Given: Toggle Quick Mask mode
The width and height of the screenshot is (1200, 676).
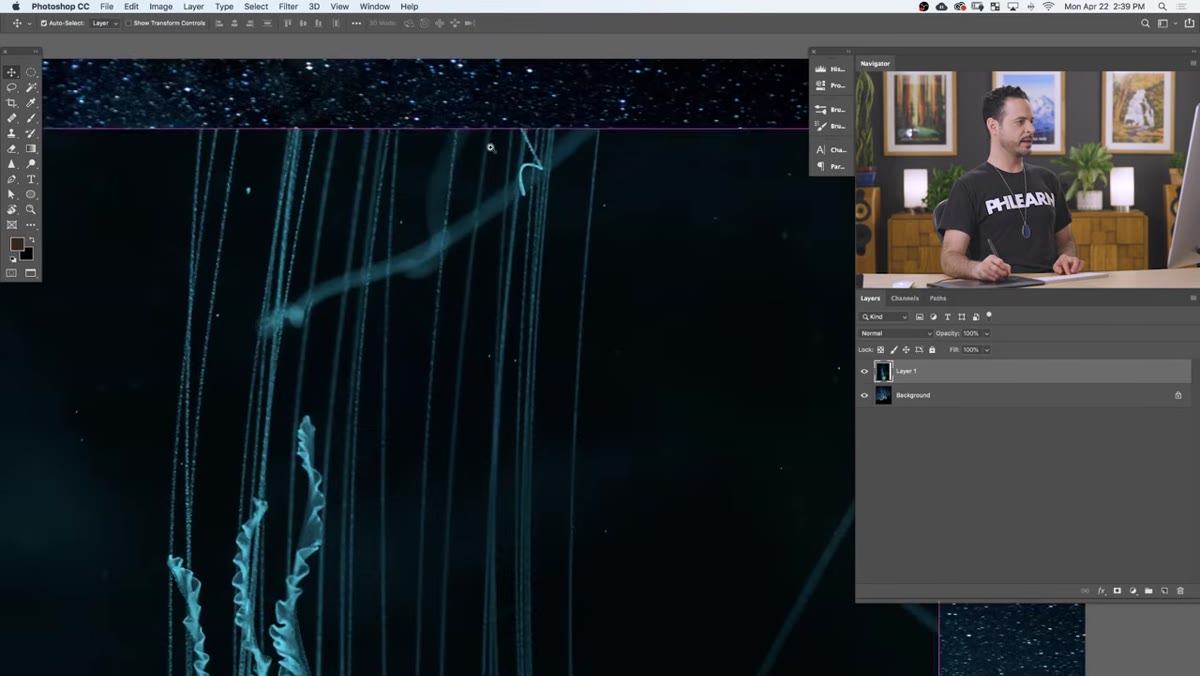Looking at the screenshot, I should click(x=12, y=273).
